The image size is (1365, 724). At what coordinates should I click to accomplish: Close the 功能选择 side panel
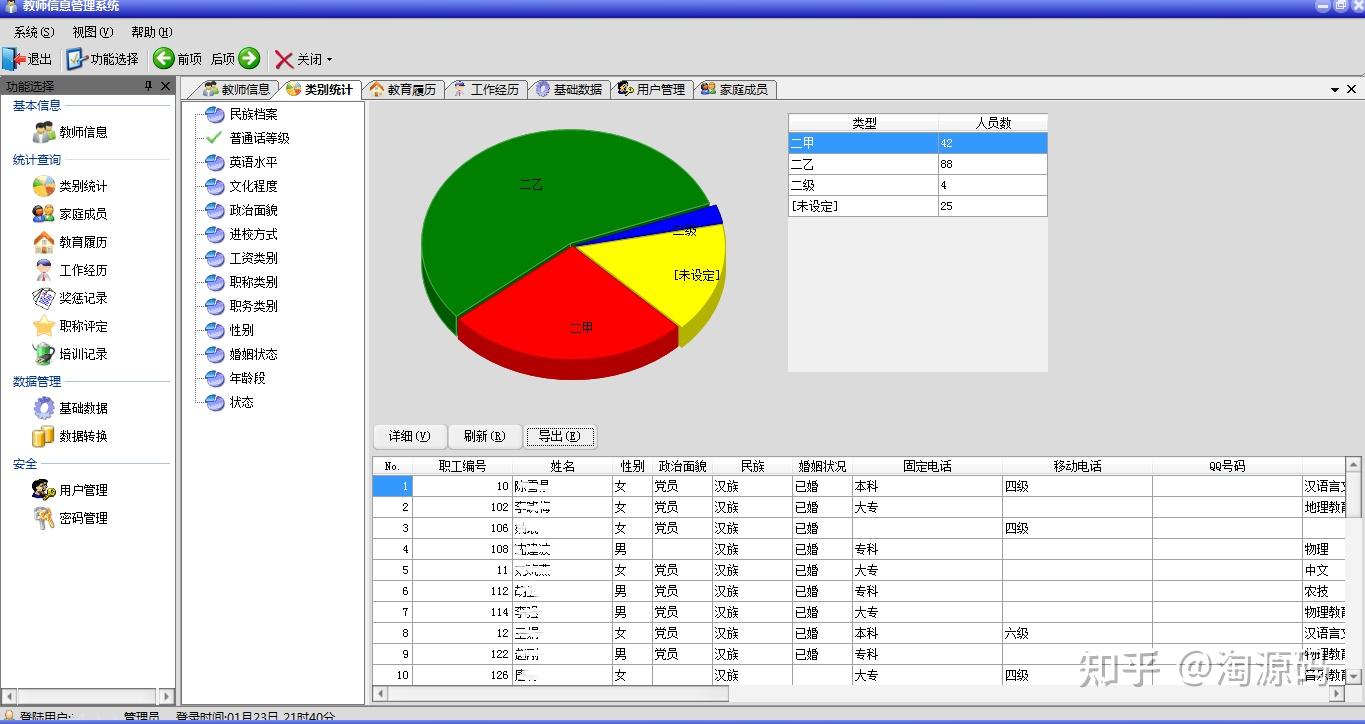coord(166,86)
